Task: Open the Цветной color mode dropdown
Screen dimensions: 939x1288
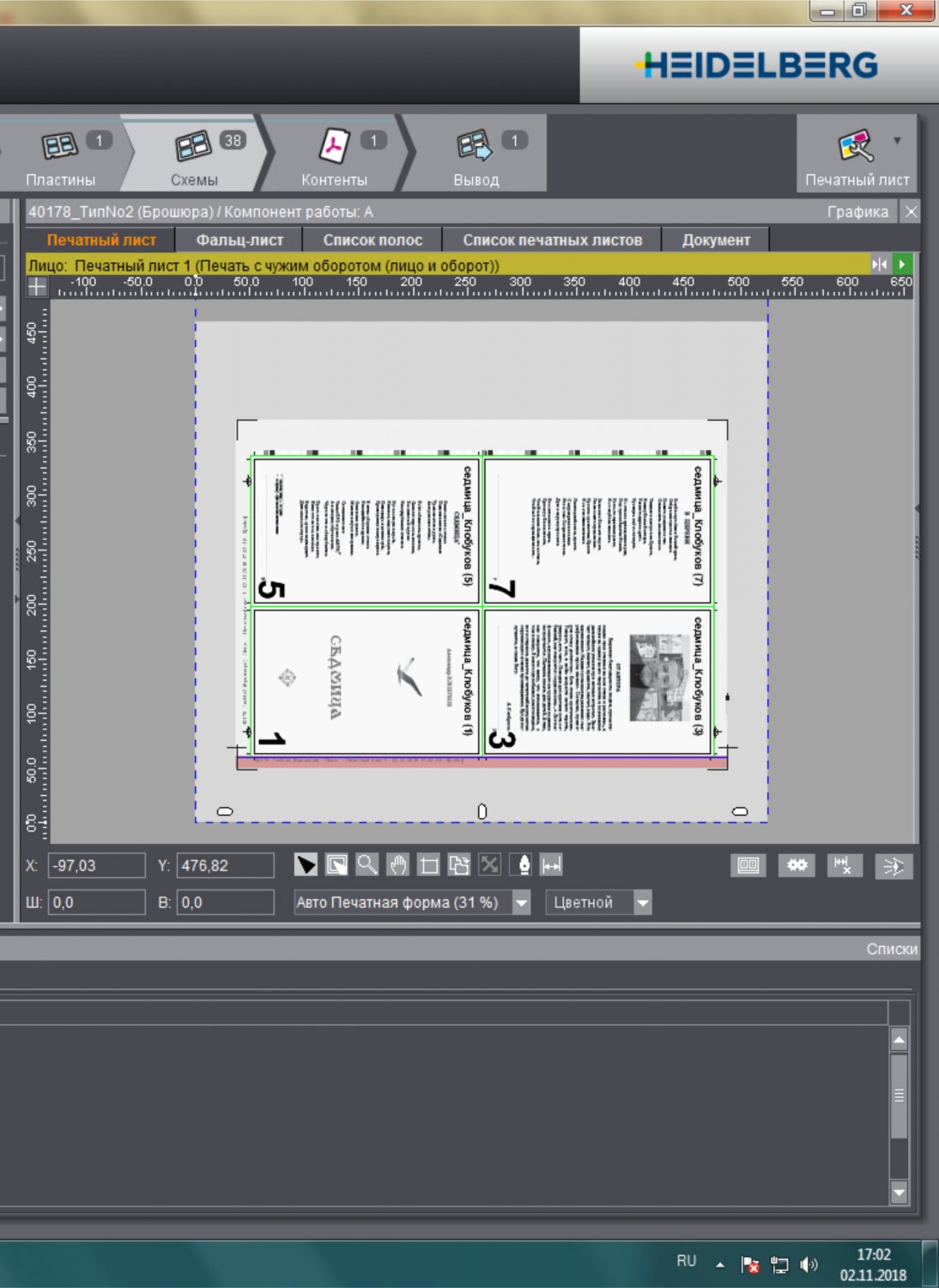Action: pyautogui.click(x=642, y=902)
